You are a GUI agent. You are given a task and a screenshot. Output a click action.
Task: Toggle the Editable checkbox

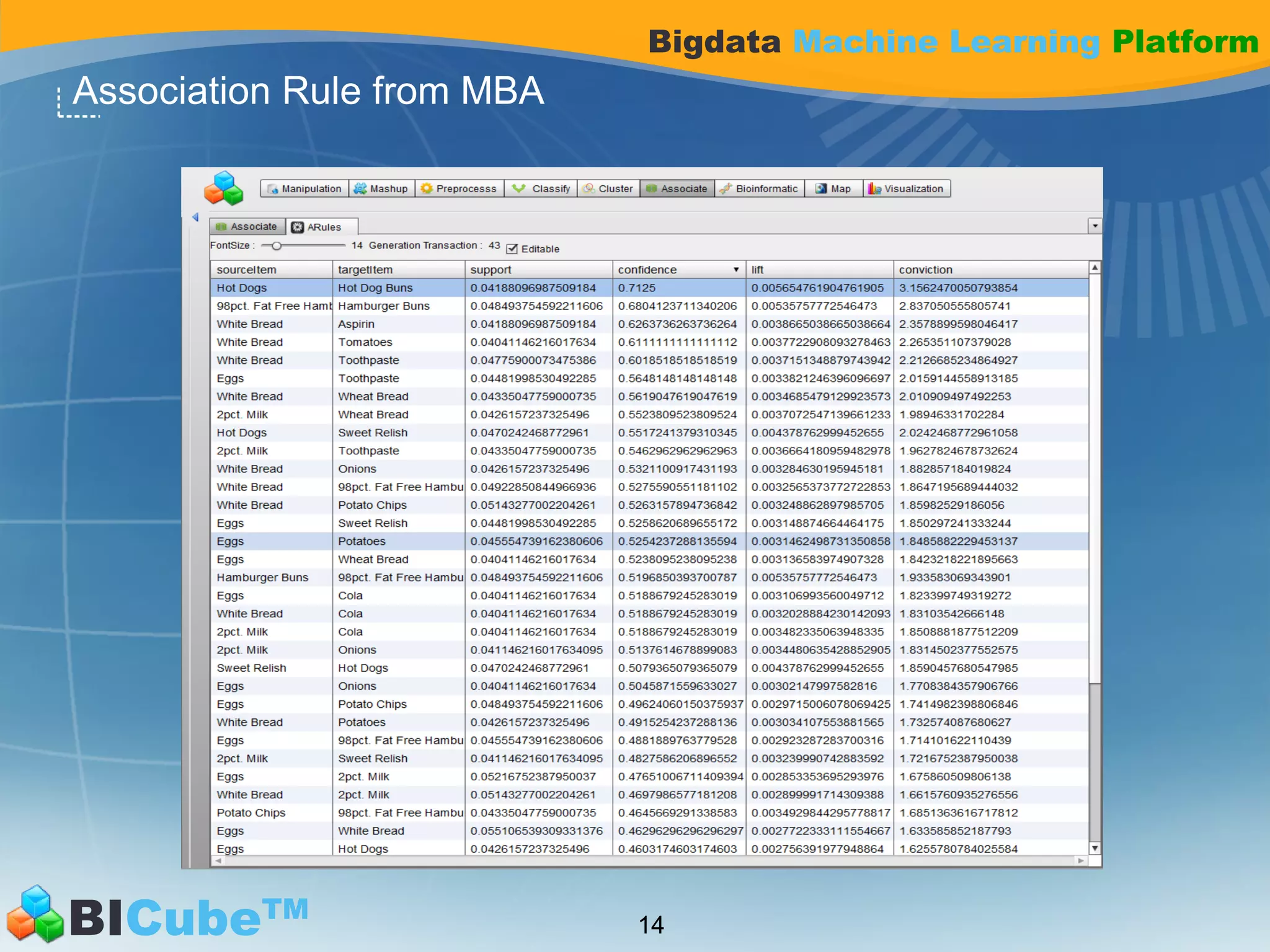[x=512, y=249]
